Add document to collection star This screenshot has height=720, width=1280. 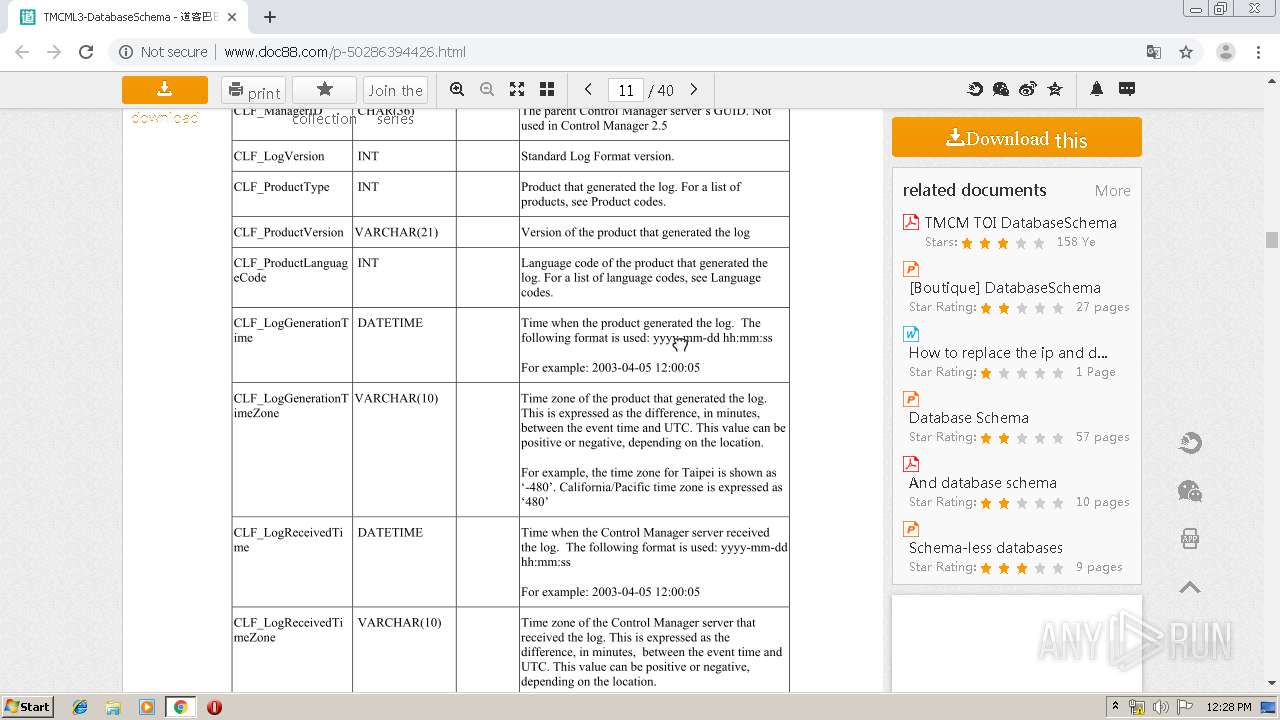click(x=324, y=90)
